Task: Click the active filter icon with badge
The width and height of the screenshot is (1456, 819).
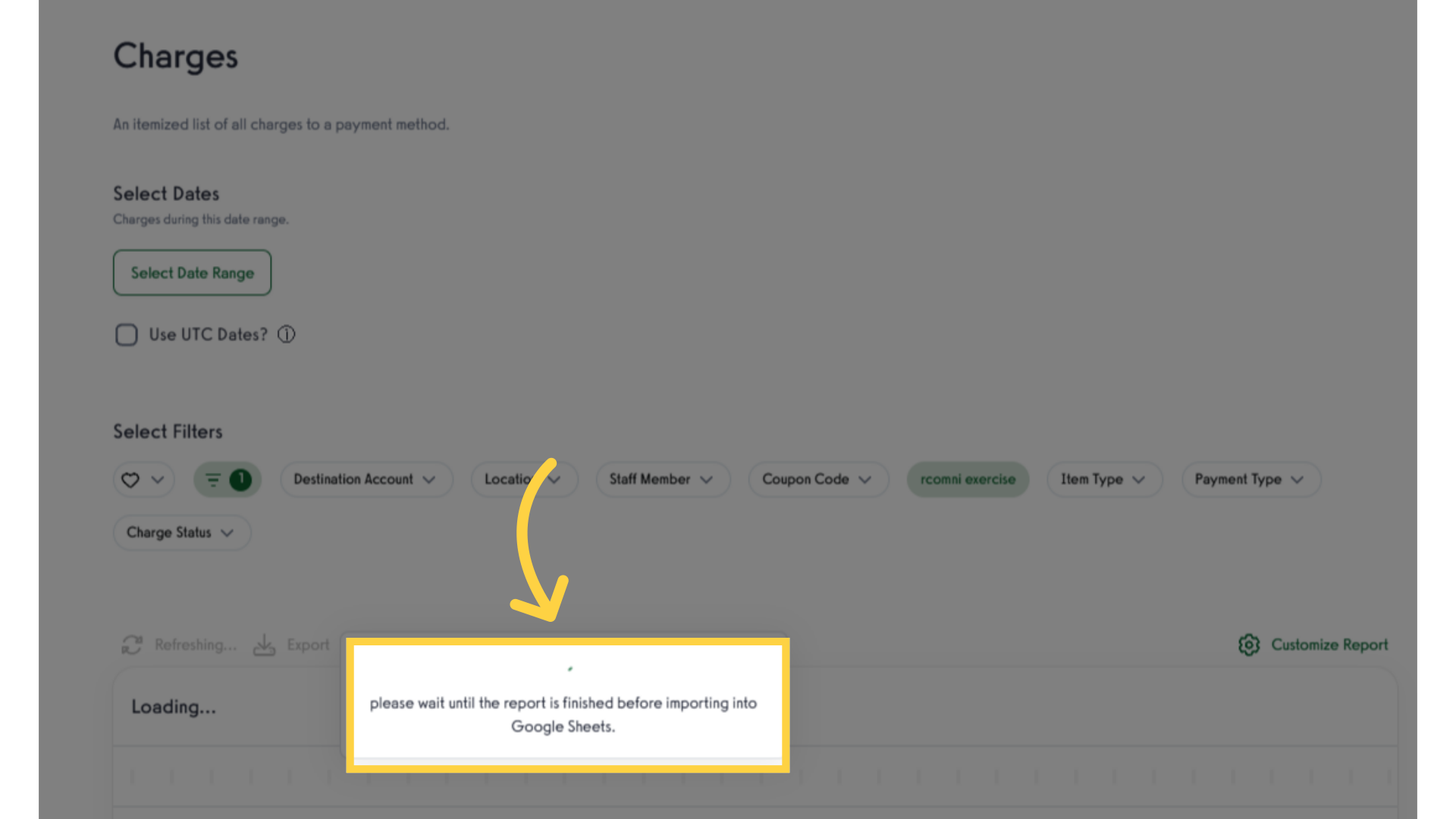Action: tap(226, 478)
